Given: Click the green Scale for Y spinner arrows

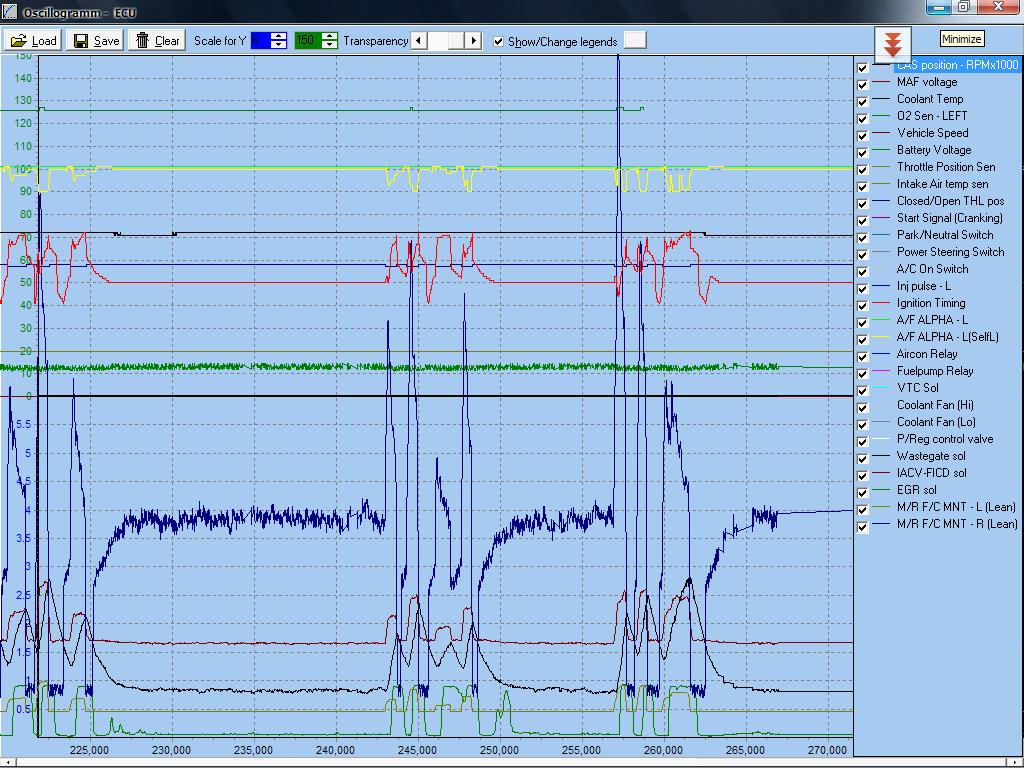Looking at the screenshot, I should pyautogui.click(x=329, y=41).
